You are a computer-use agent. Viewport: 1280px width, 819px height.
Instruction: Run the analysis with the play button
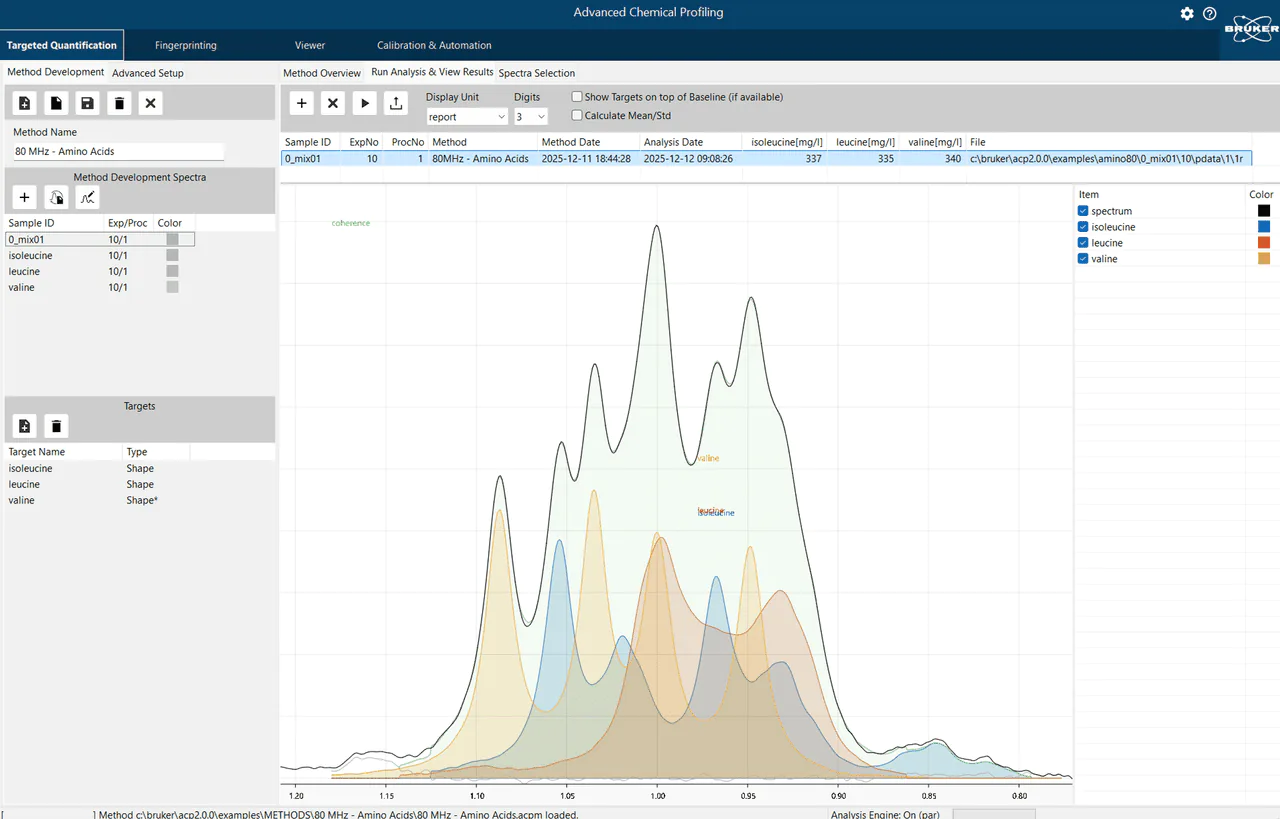pyautogui.click(x=364, y=103)
